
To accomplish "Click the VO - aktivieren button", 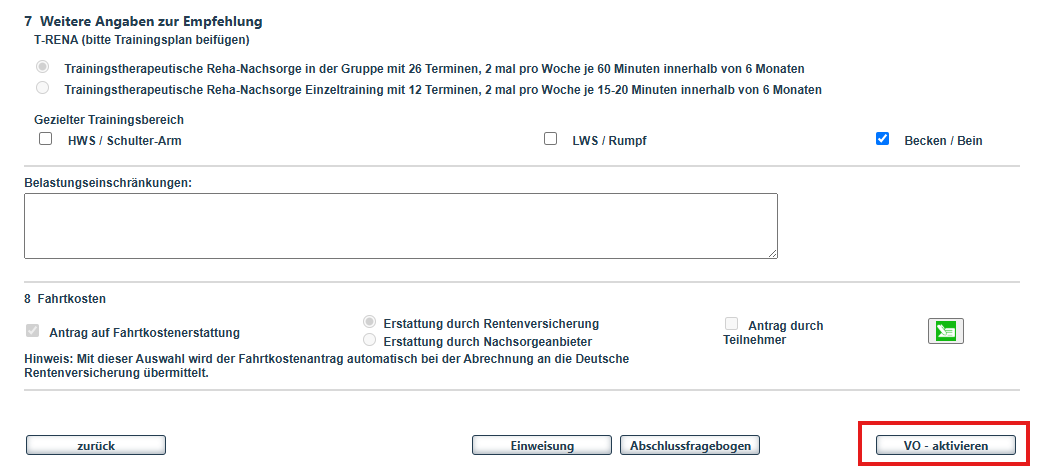I will coord(945,446).
